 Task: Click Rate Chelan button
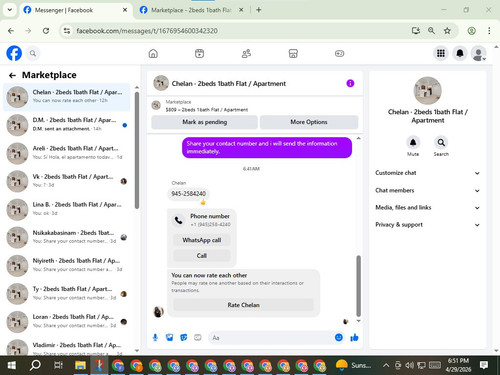243,305
